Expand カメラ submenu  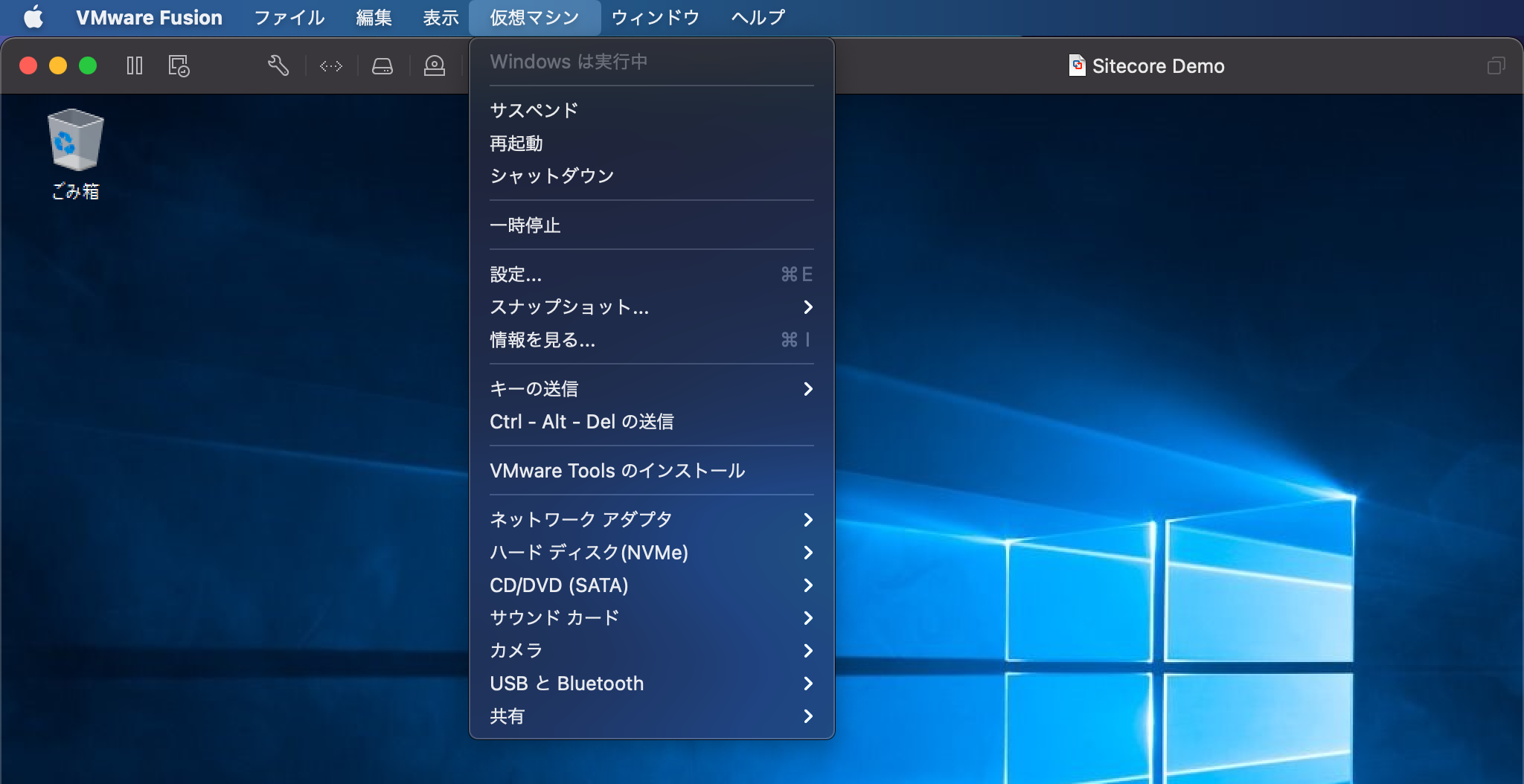[x=651, y=650]
